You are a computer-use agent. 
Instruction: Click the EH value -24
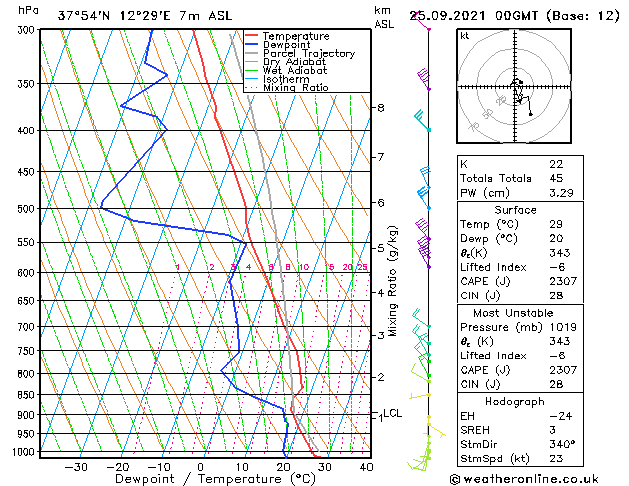point(560,416)
